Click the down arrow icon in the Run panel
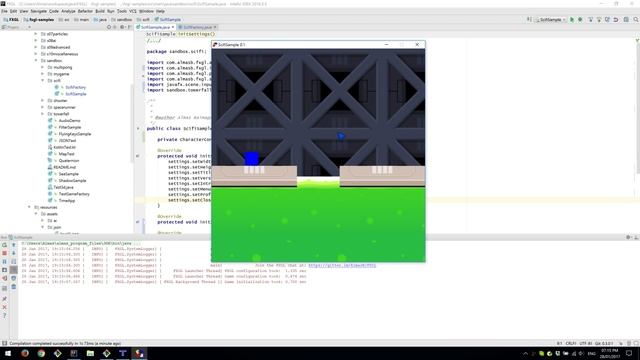 [13, 253]
